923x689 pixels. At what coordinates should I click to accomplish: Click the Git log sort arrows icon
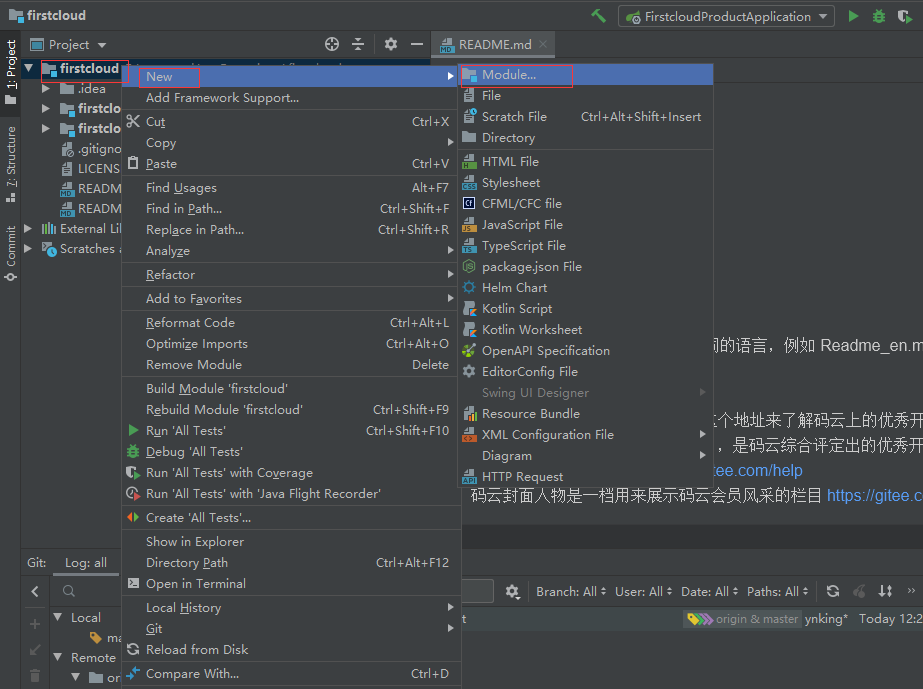coord(885,591)
